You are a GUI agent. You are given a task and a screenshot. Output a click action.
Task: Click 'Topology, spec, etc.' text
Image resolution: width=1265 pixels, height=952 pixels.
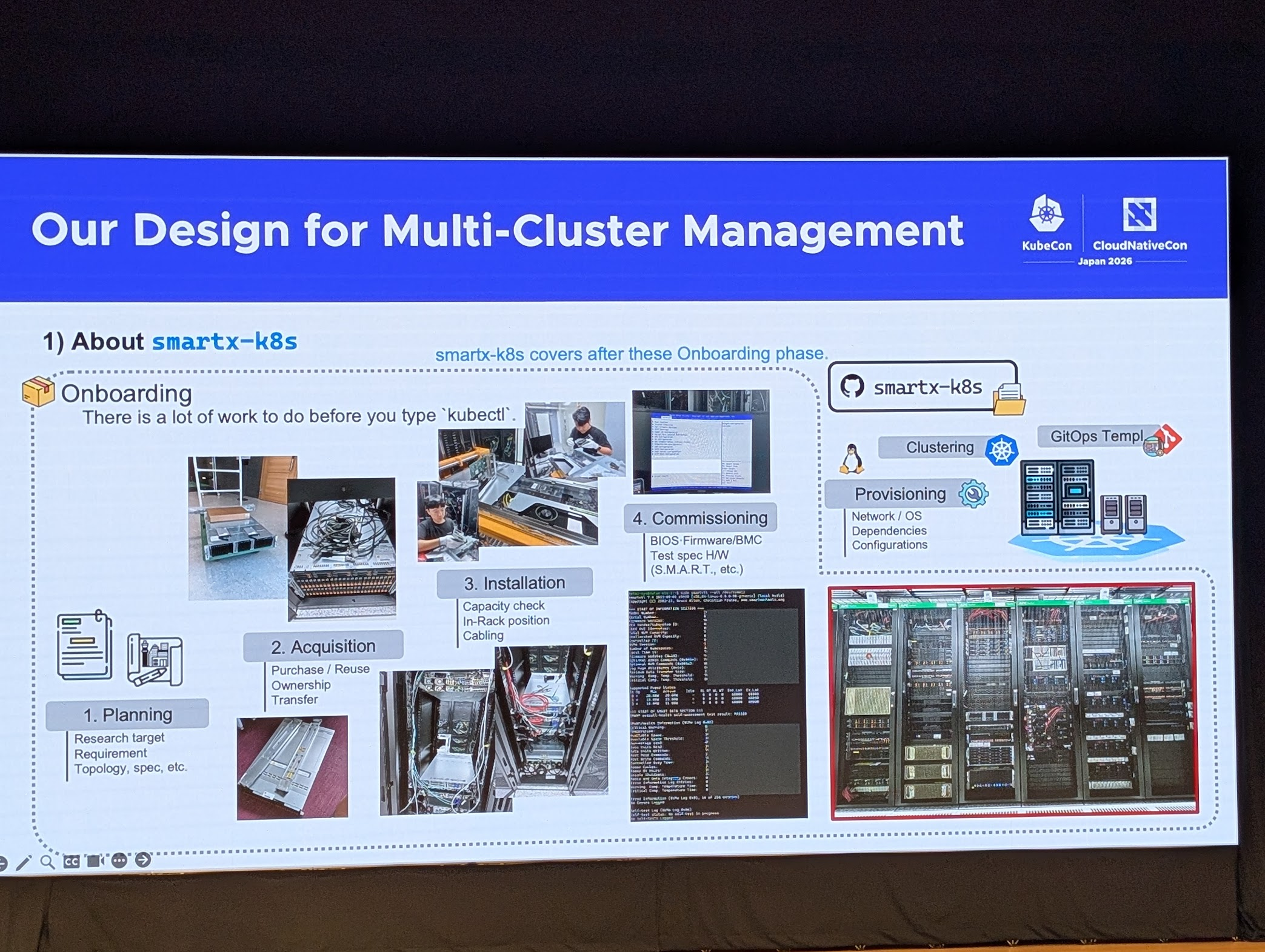(x=130, y=768)
